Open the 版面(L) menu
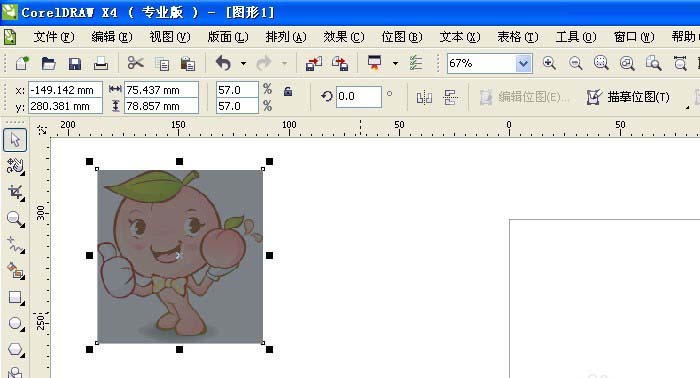The width and height of the screenshot is (700, 378). click(228, 37)
